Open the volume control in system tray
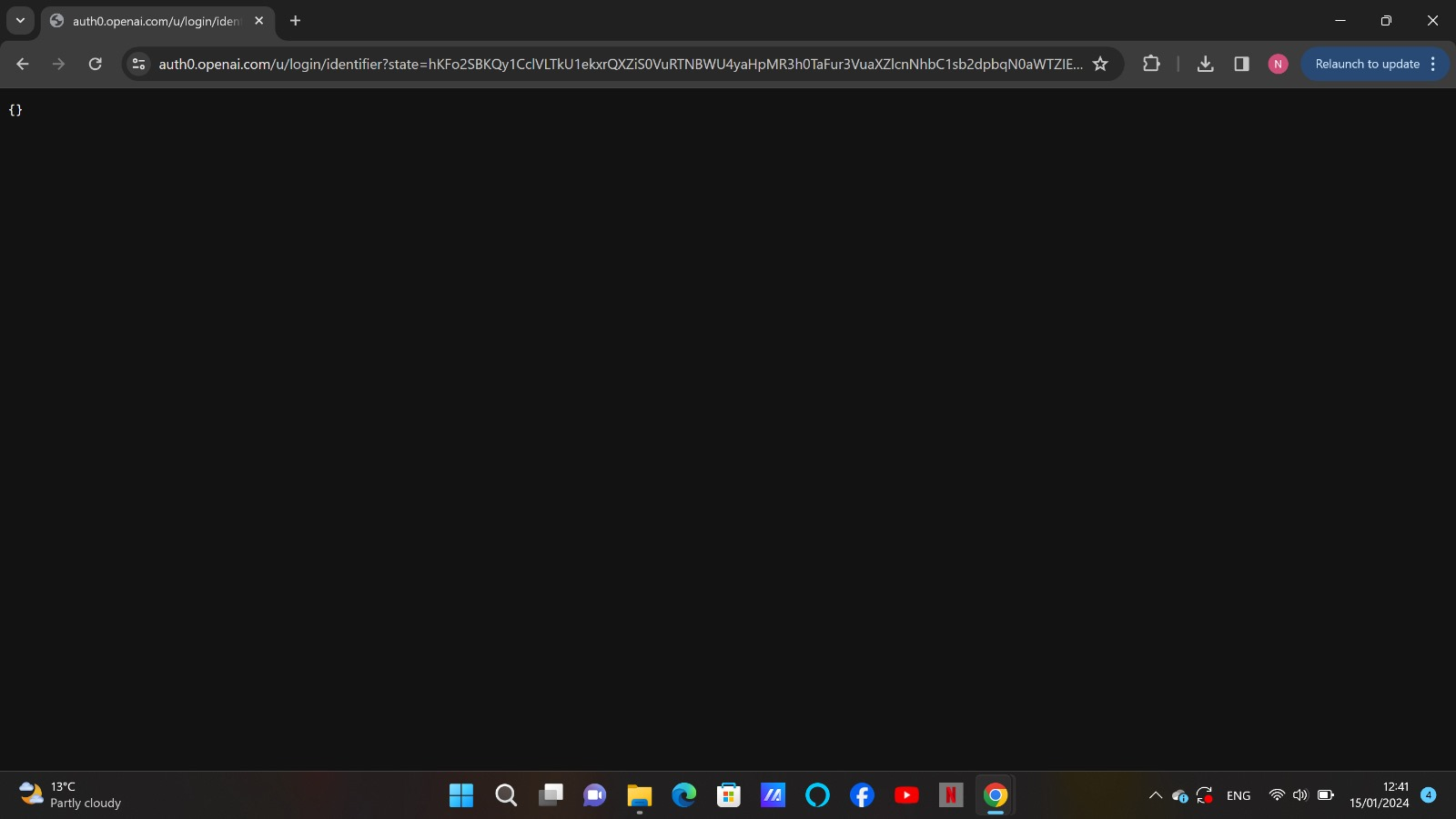Viewport: 1456px width, 819px height. [x=1300, y=795]
